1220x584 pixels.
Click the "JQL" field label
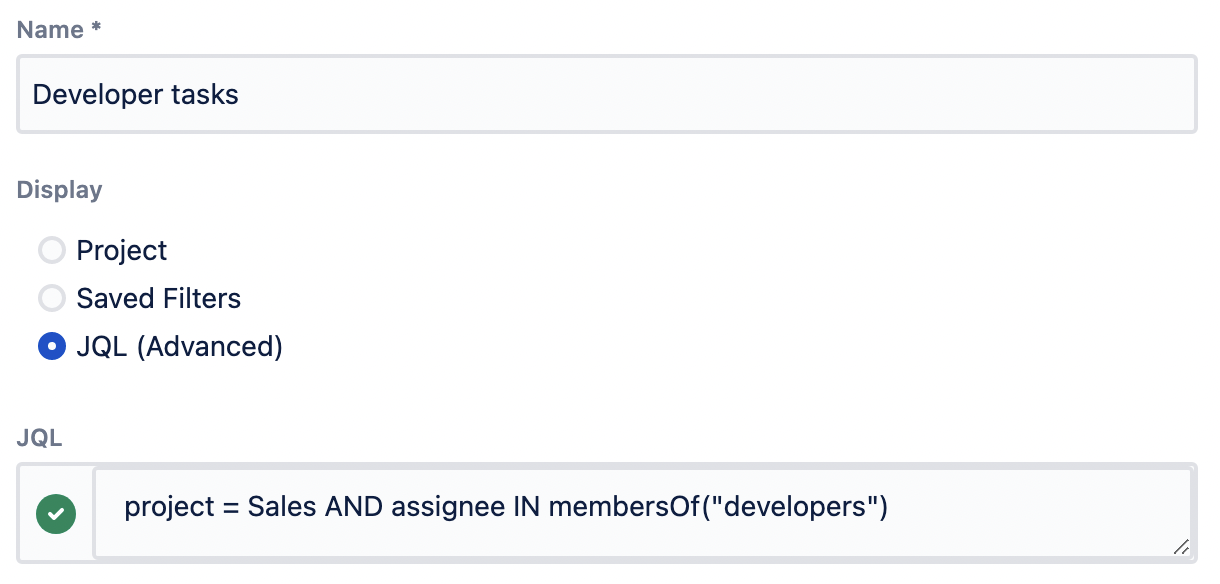pos(39,438)
